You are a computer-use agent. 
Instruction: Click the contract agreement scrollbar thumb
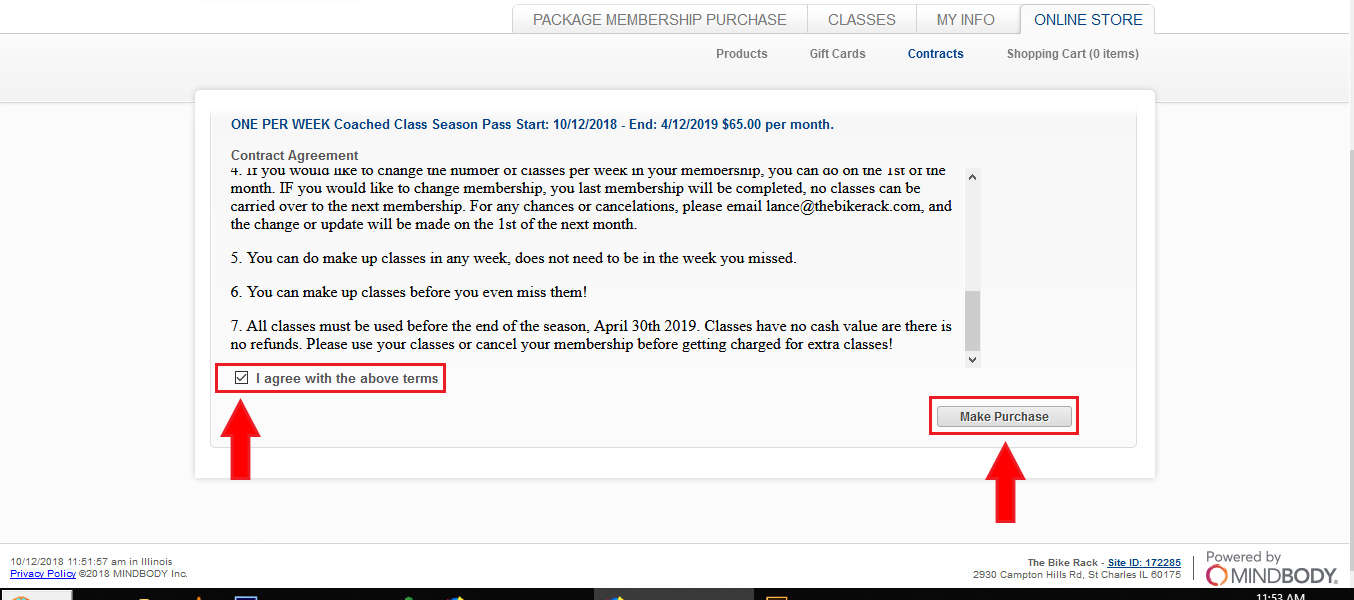coord(972,318)
